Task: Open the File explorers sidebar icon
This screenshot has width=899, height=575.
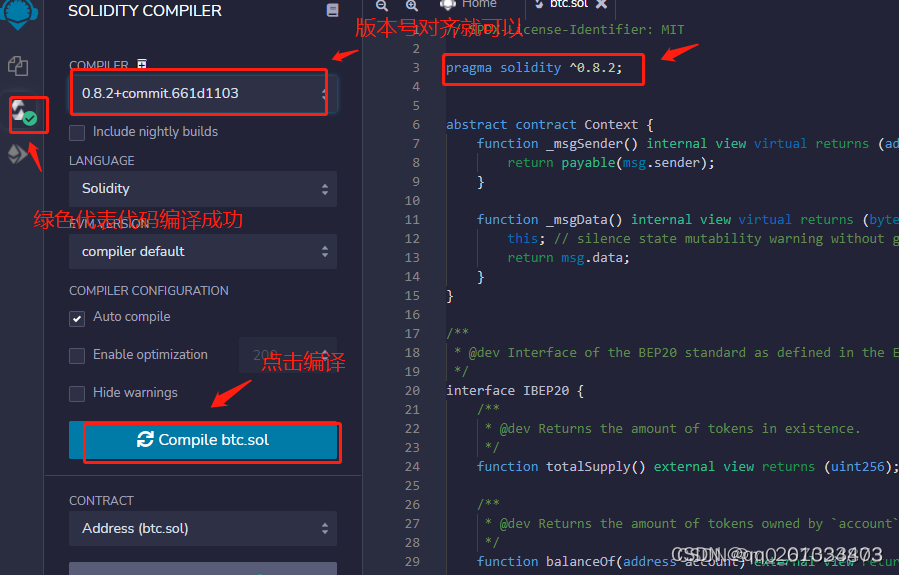Action: (x=18, y=66)
